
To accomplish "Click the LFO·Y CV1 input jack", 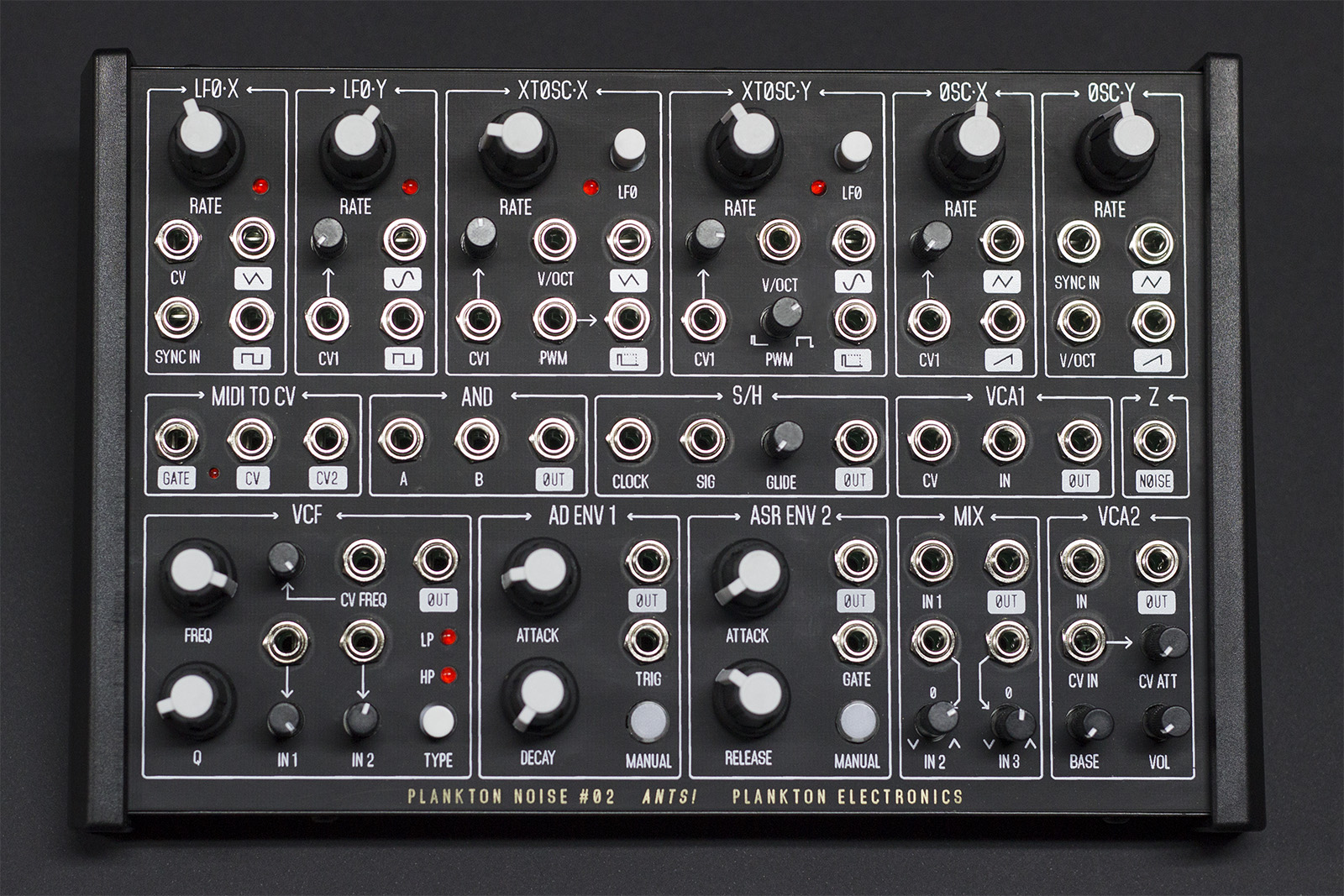I will [328, 320].
